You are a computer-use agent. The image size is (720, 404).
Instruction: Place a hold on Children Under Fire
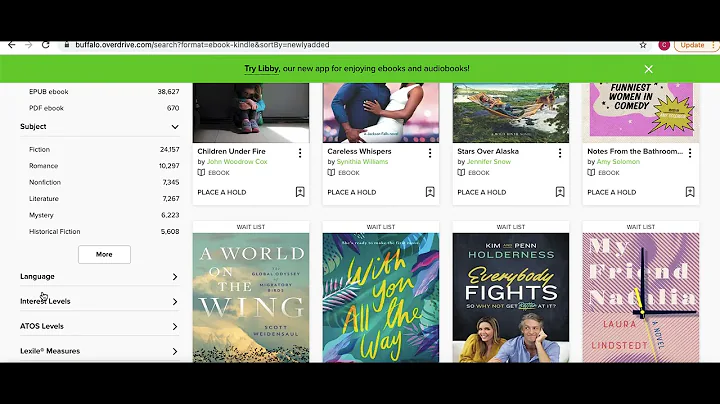222,192
